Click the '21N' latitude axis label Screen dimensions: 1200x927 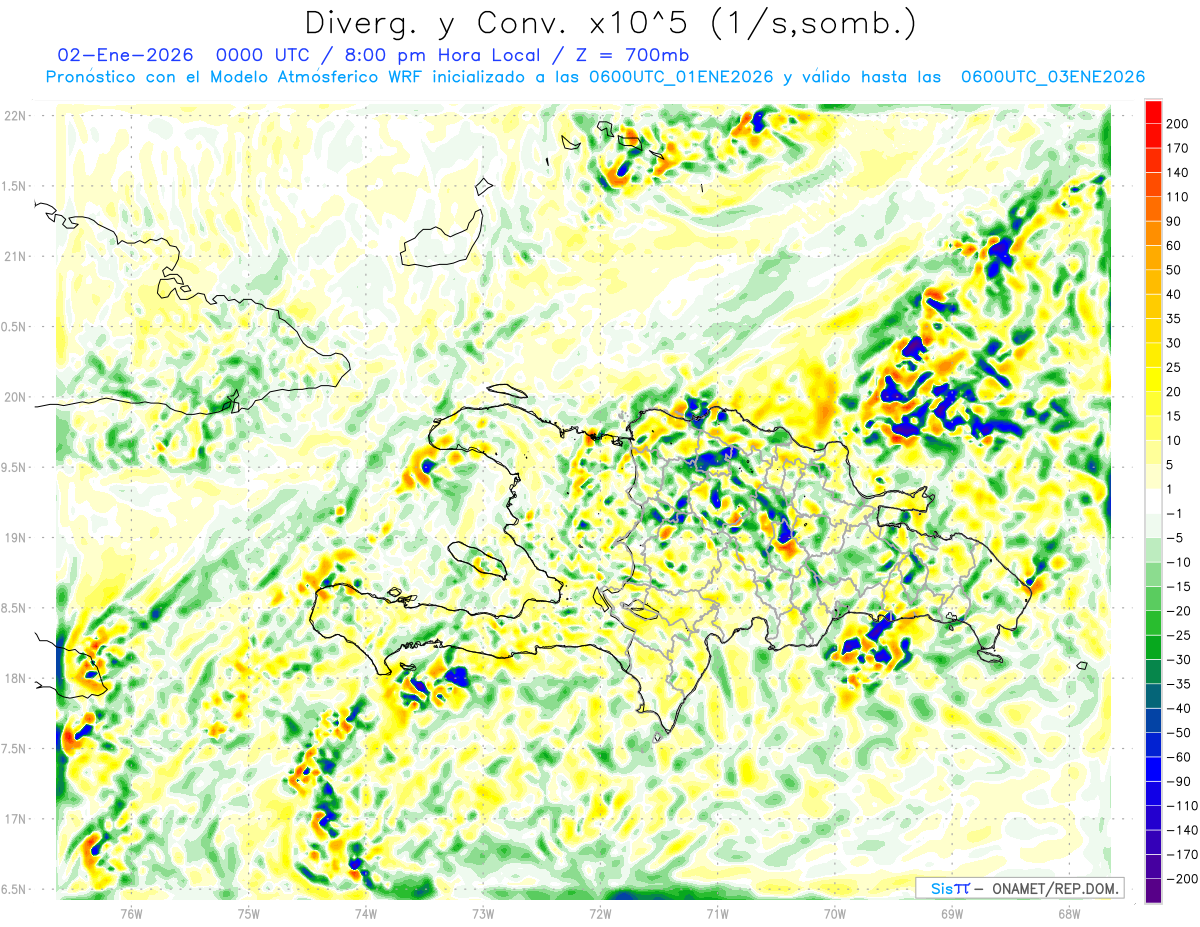click(15, 256)
